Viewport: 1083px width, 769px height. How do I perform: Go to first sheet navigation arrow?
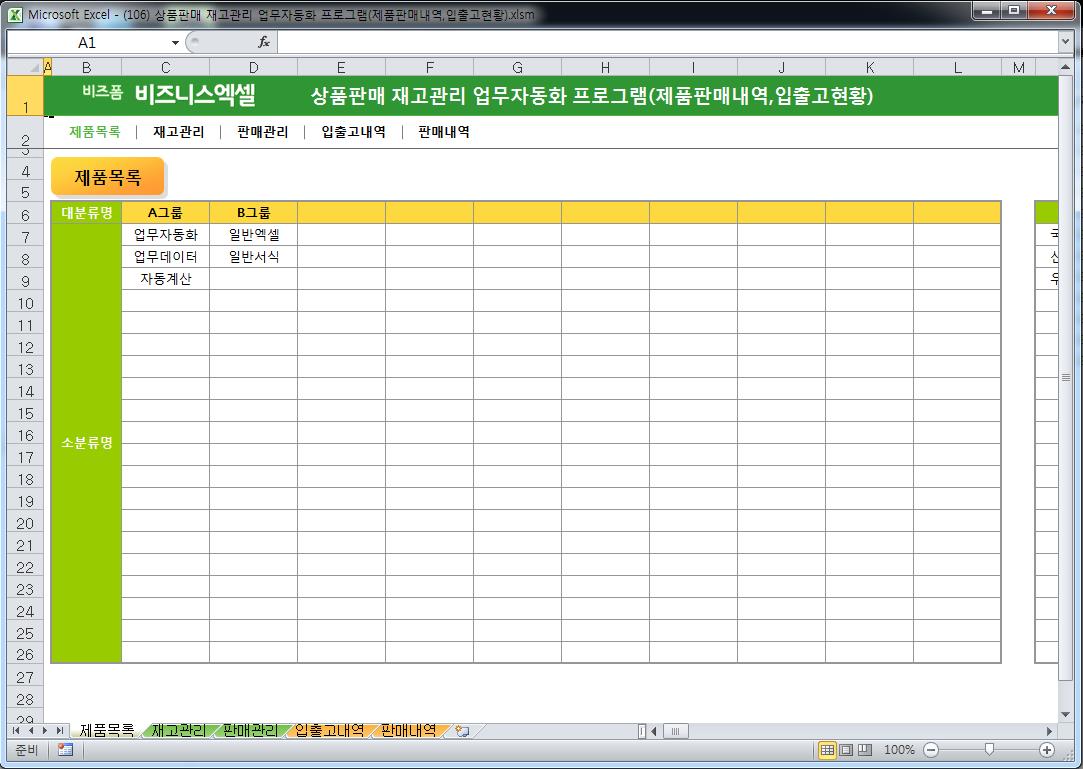[16, 730]
